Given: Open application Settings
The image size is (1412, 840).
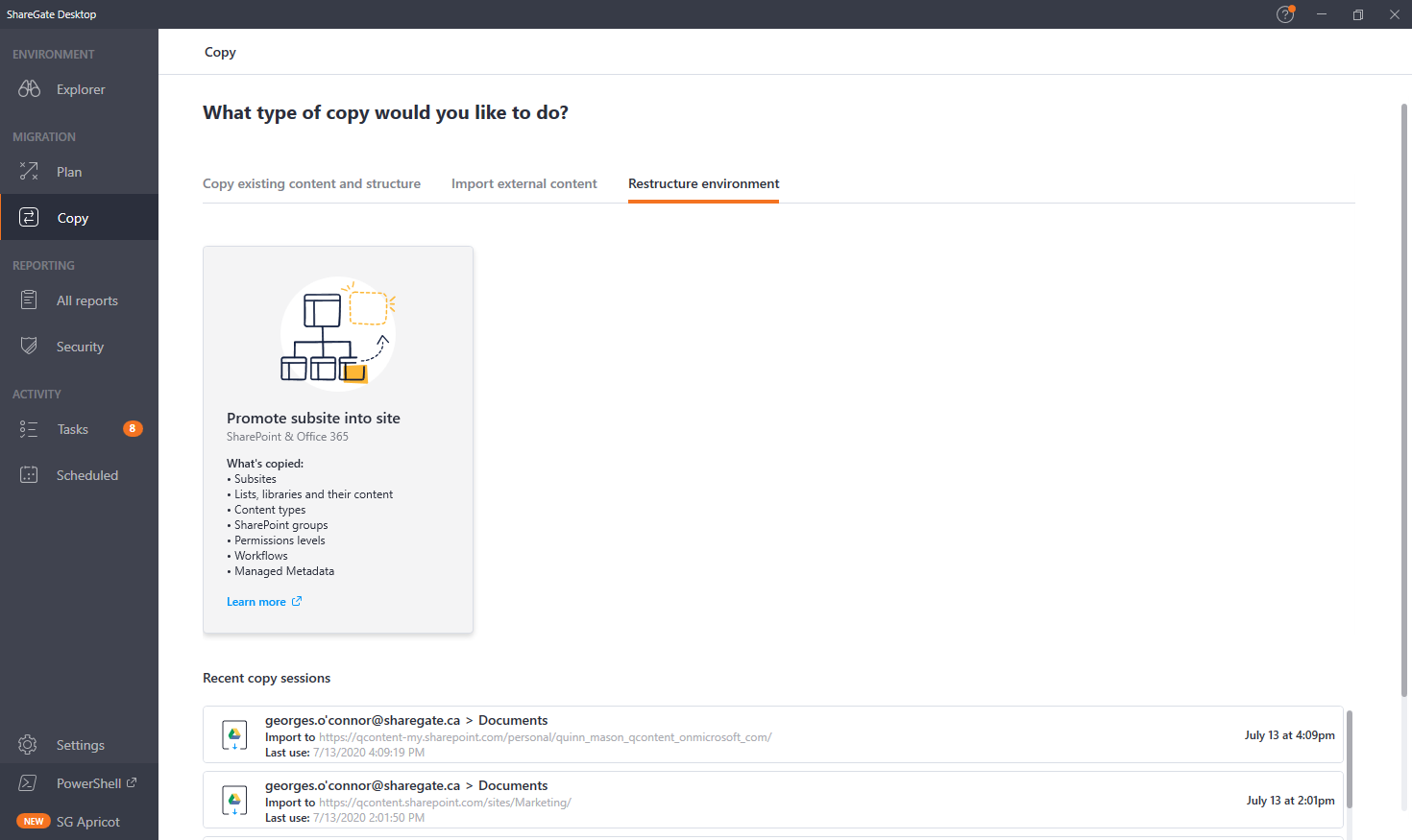Looking at the screenshot, I should point(79,745).
